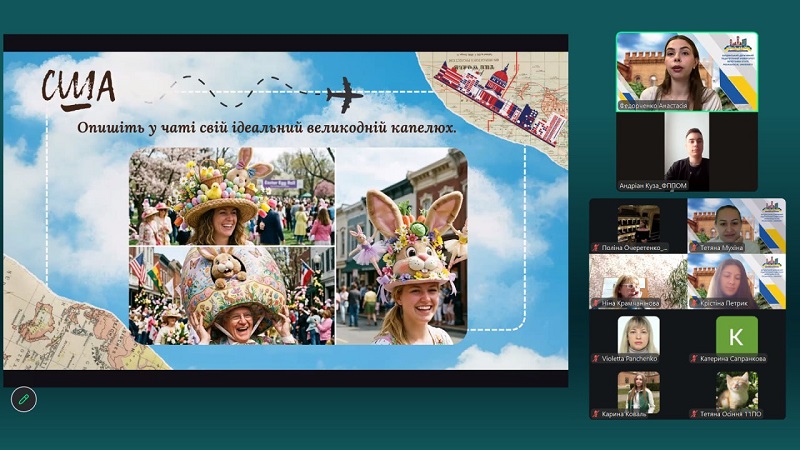
Task: Click the Violetta Panchenko participant video
Action: (x=638, y=335)
